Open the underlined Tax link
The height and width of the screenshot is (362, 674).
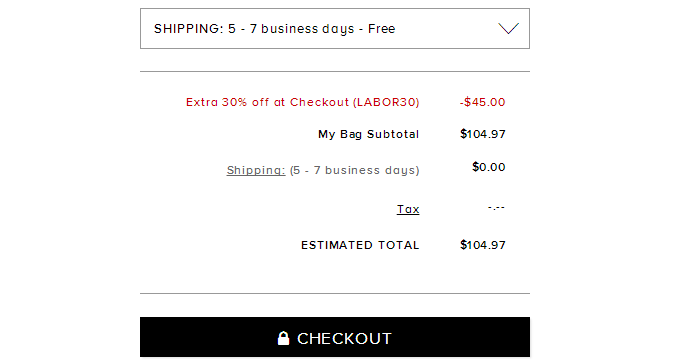(408, 209)
